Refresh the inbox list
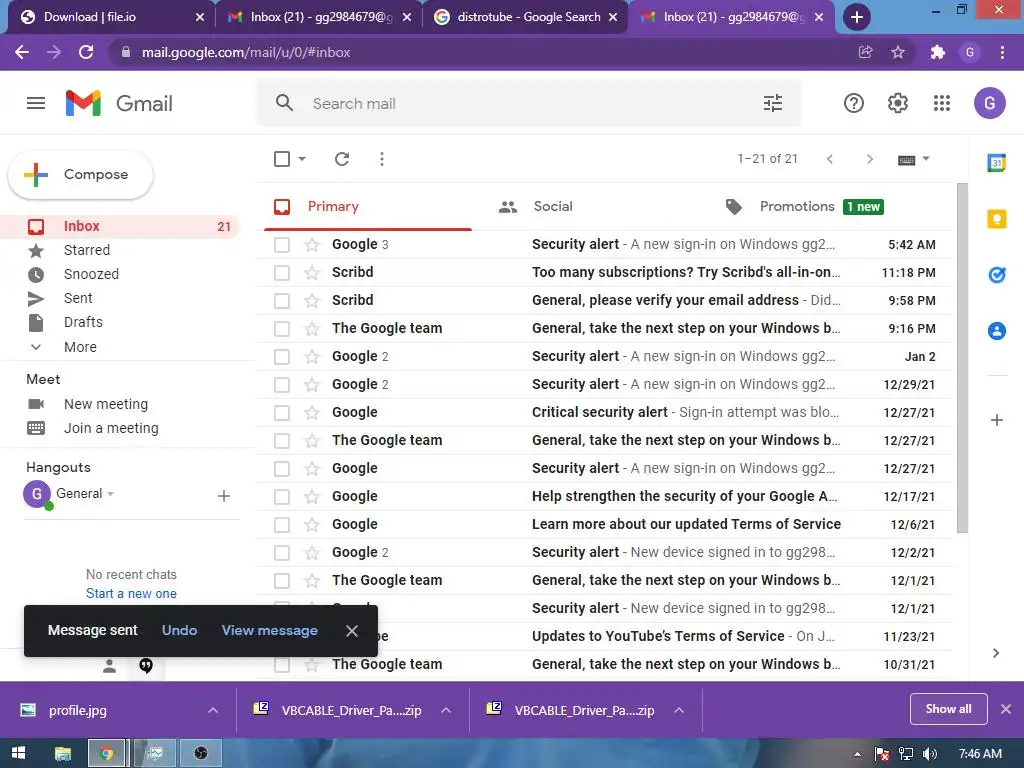 point(342,159)
